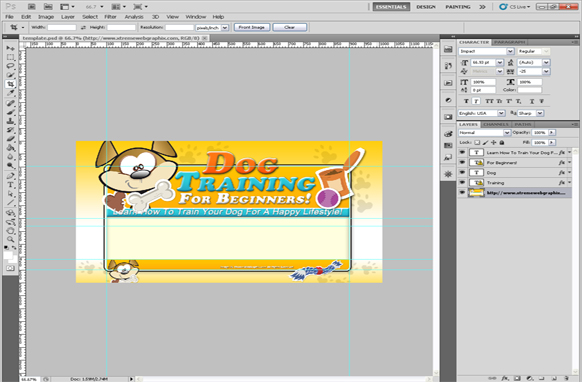Open the CS Live menu
Image resolution: width=582 pixels, height=382 pixels.
515,7
